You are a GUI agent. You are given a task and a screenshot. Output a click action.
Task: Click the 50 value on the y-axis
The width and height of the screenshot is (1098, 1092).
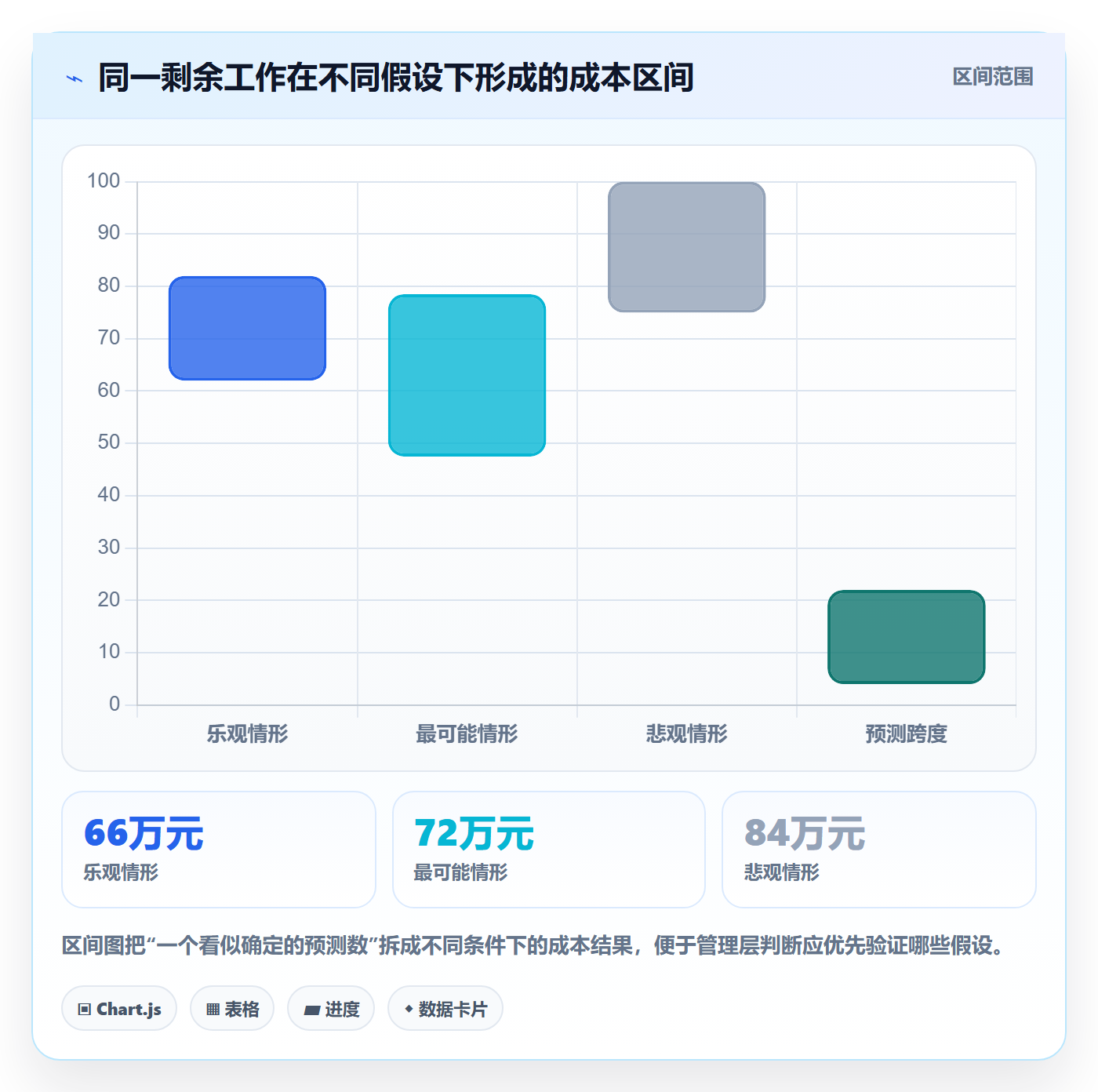click(x=109, y=442)
